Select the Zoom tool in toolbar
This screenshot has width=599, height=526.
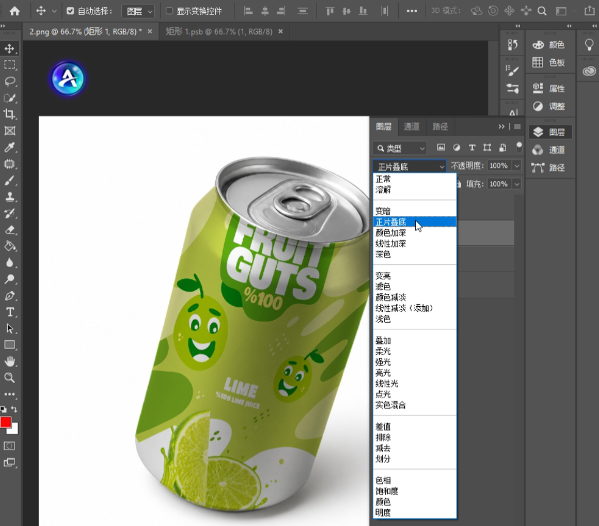point(10,378)
